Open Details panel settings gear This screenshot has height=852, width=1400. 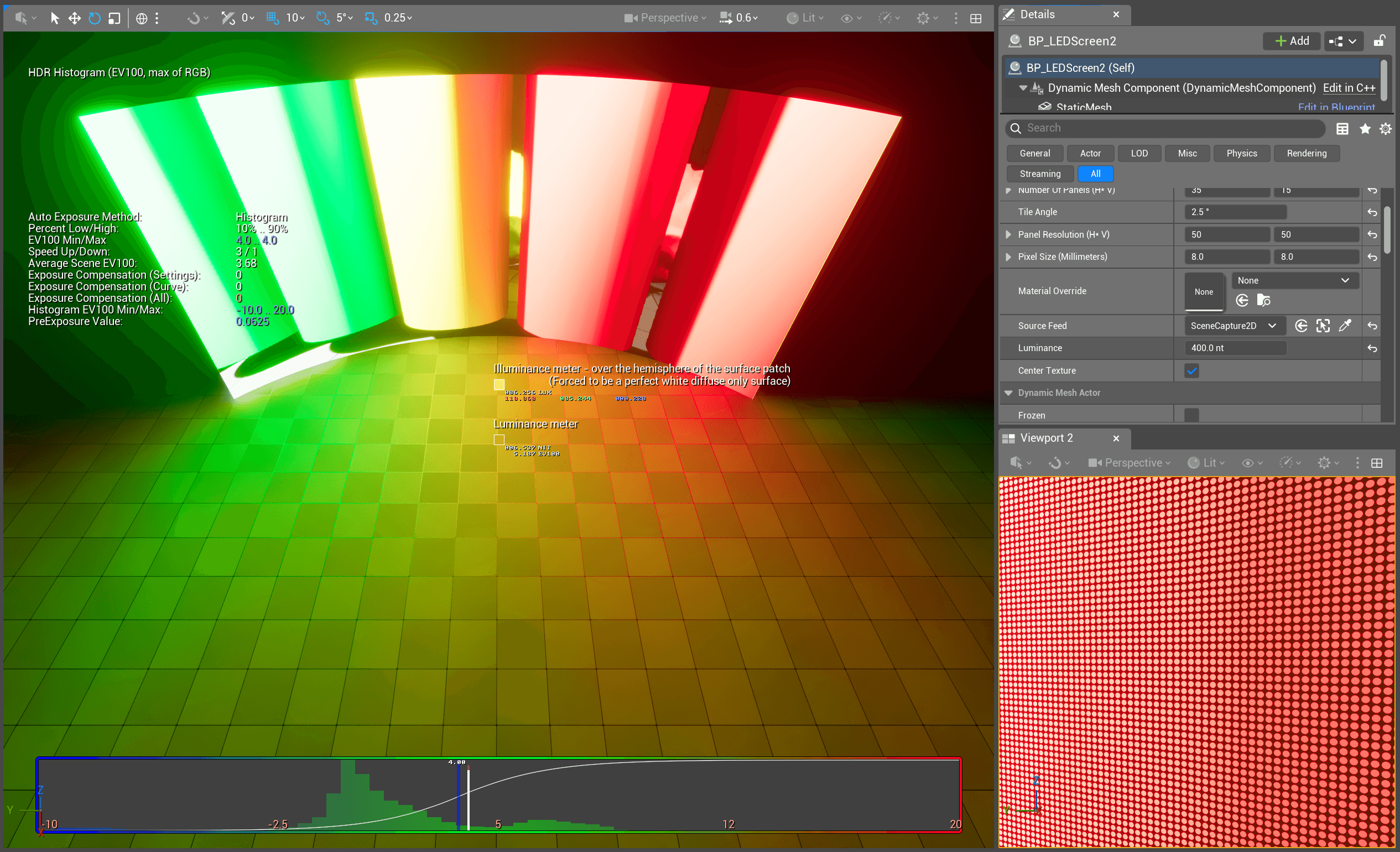click(1385, 129)
